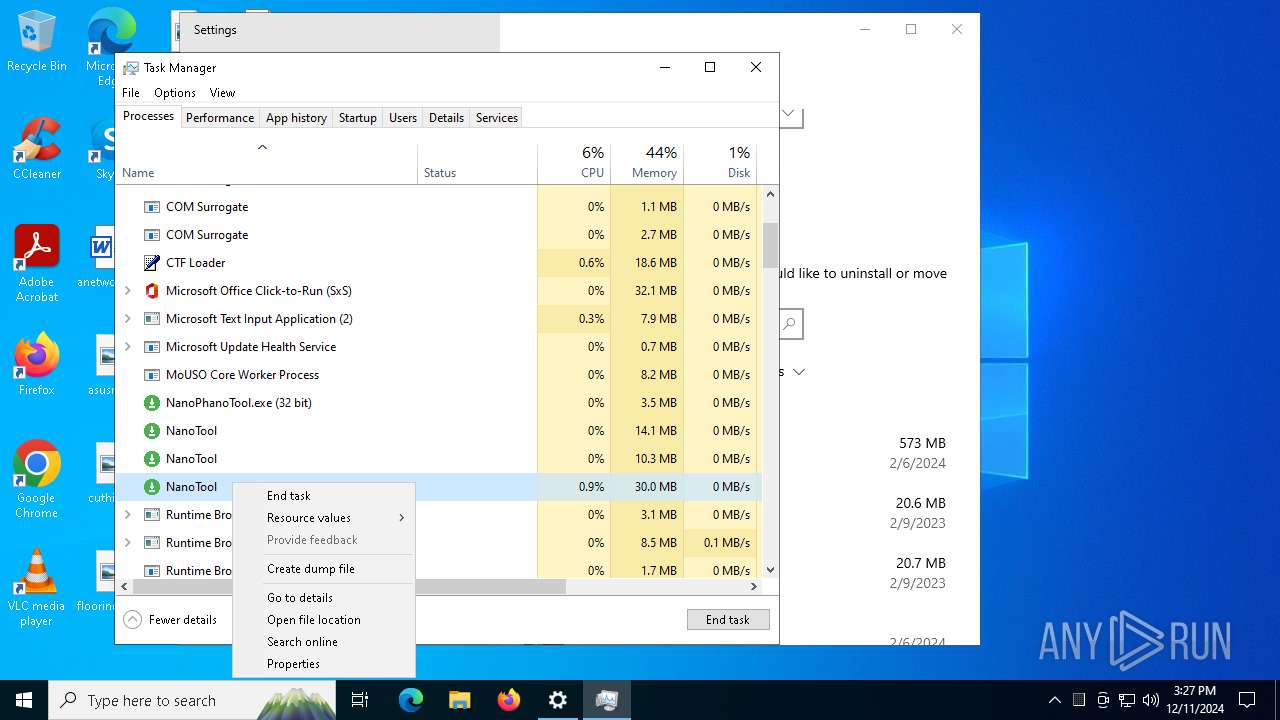The image size is (1280, 720).
Task: Click the Fewer details arrow icon
Action: click(132, 619)
